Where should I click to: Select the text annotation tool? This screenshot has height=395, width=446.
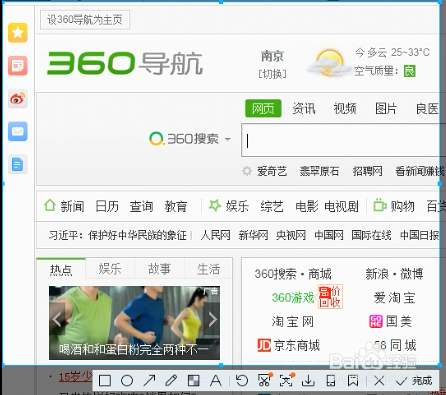point(216,381)
